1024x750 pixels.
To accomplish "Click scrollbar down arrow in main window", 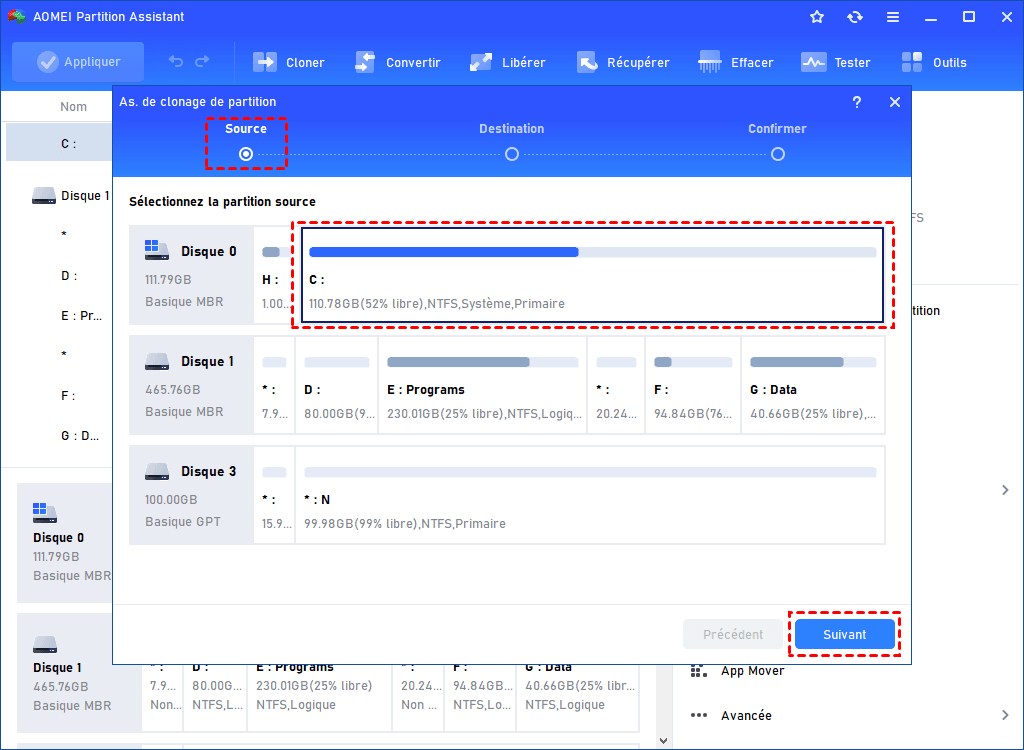I will 664,741.
